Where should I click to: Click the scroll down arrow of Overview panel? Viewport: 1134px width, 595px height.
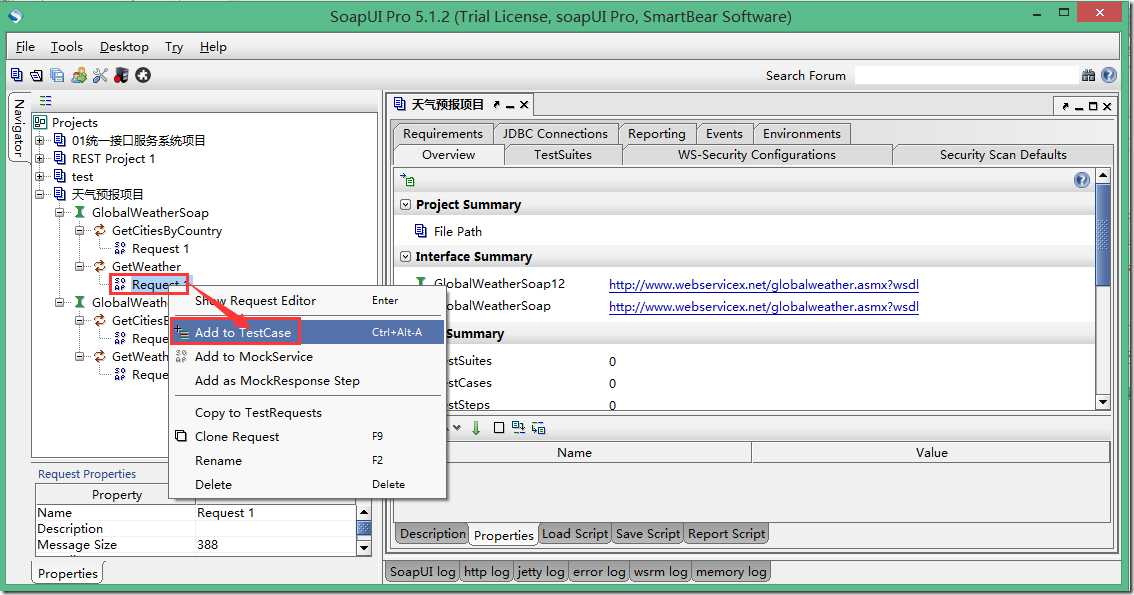[1103, 402]
